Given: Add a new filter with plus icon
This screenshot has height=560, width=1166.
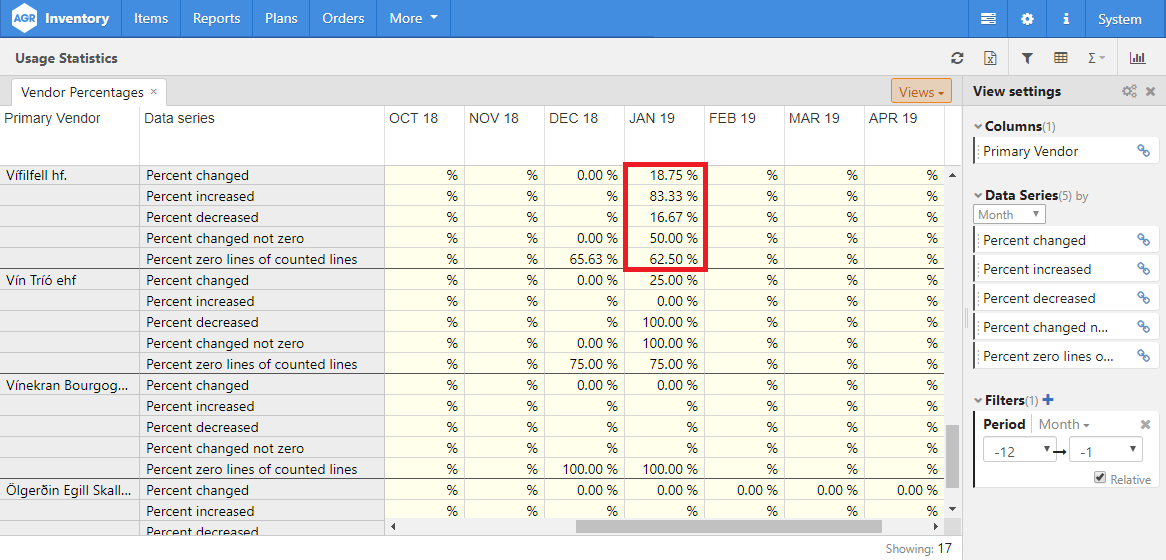Looking at the screenshot, I should pos(1048,400).
